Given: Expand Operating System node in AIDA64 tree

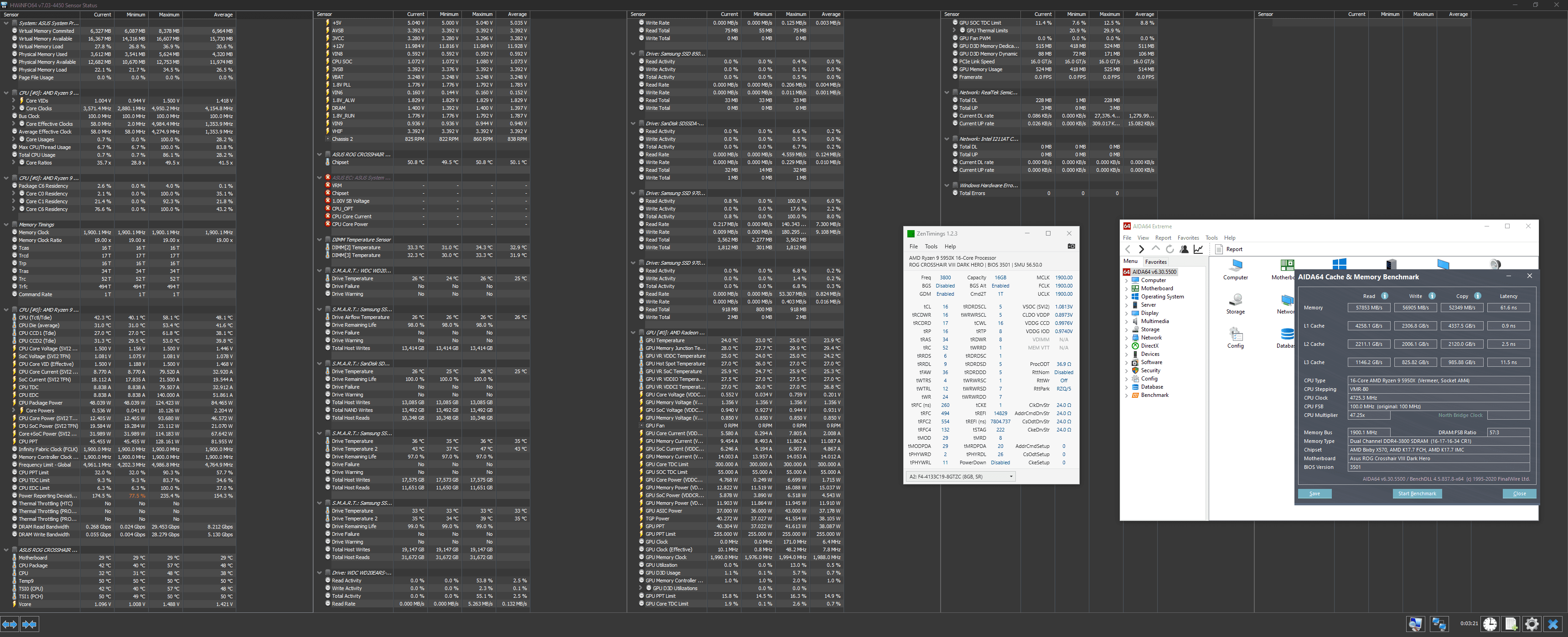Looking at the screenshot, I should point(1127,297).
